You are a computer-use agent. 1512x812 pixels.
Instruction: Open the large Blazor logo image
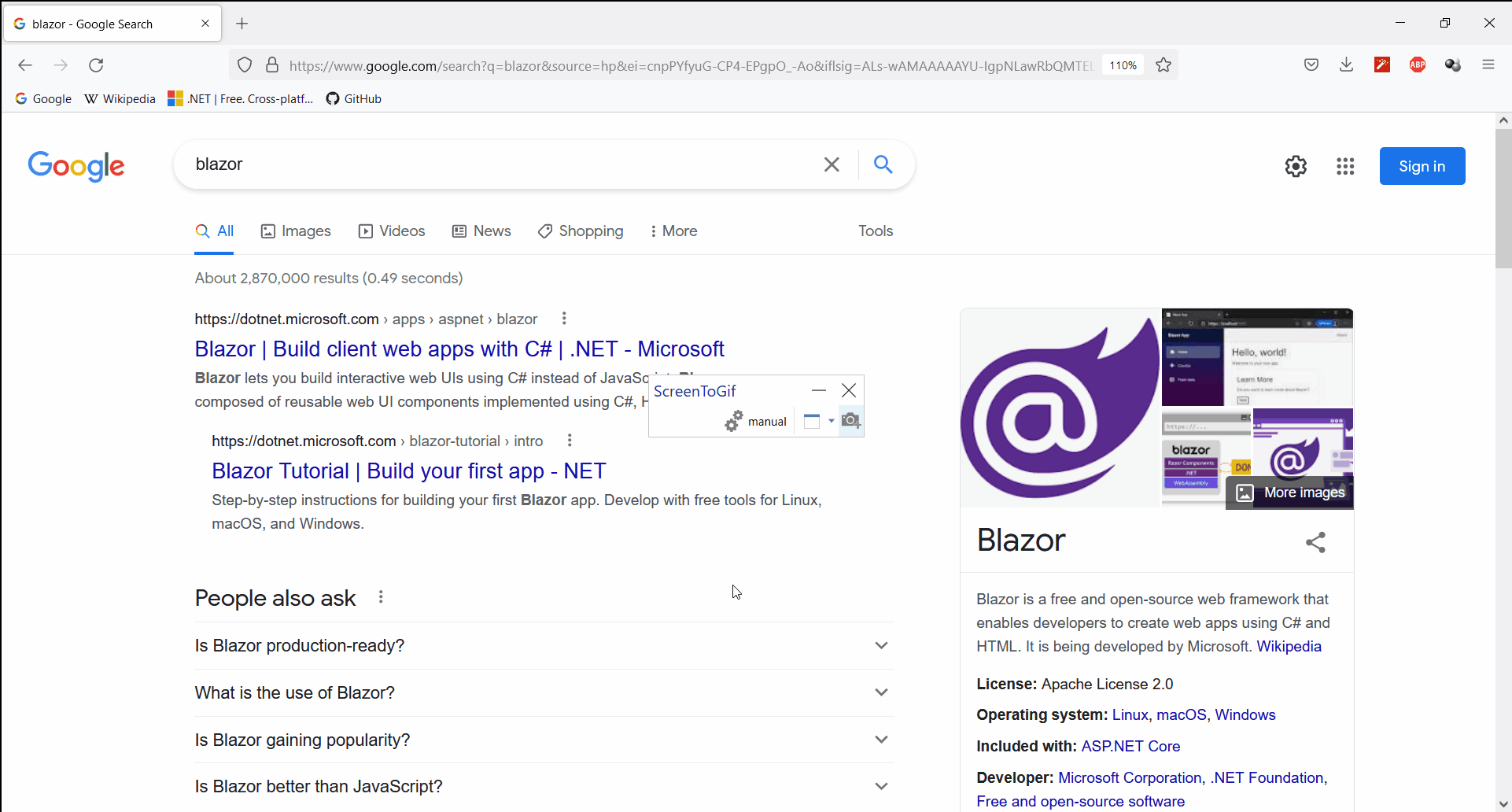coord(1060,408)
